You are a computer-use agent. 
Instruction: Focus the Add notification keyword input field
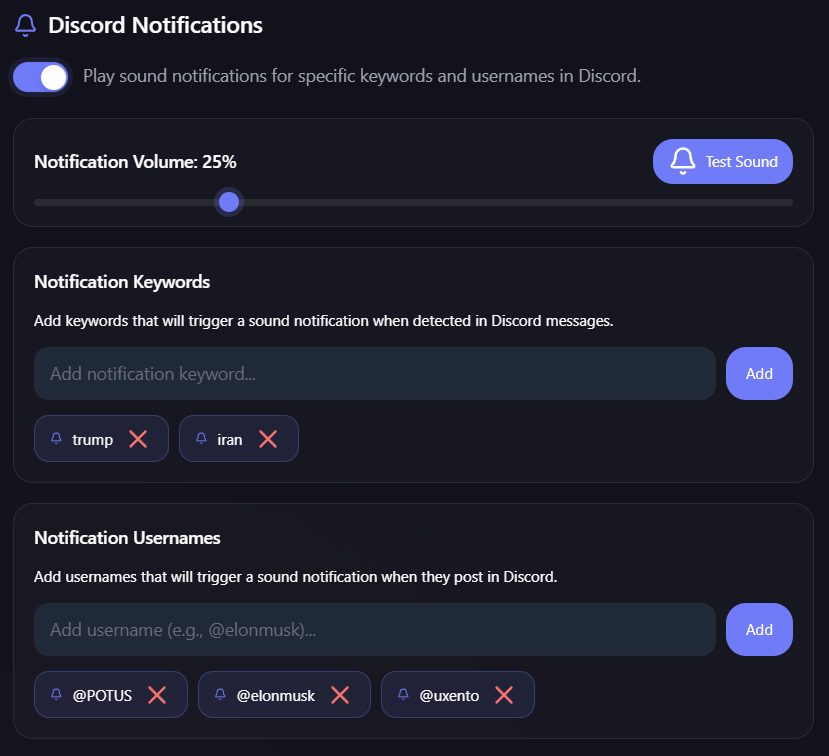(x=375, y=374)
